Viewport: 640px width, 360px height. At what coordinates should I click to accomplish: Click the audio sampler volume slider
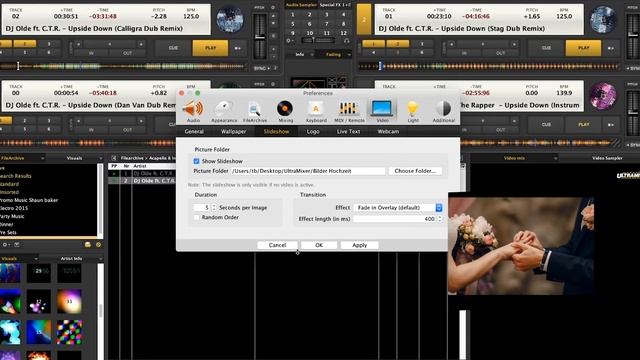pyautogui.click(x=318, y=40)
